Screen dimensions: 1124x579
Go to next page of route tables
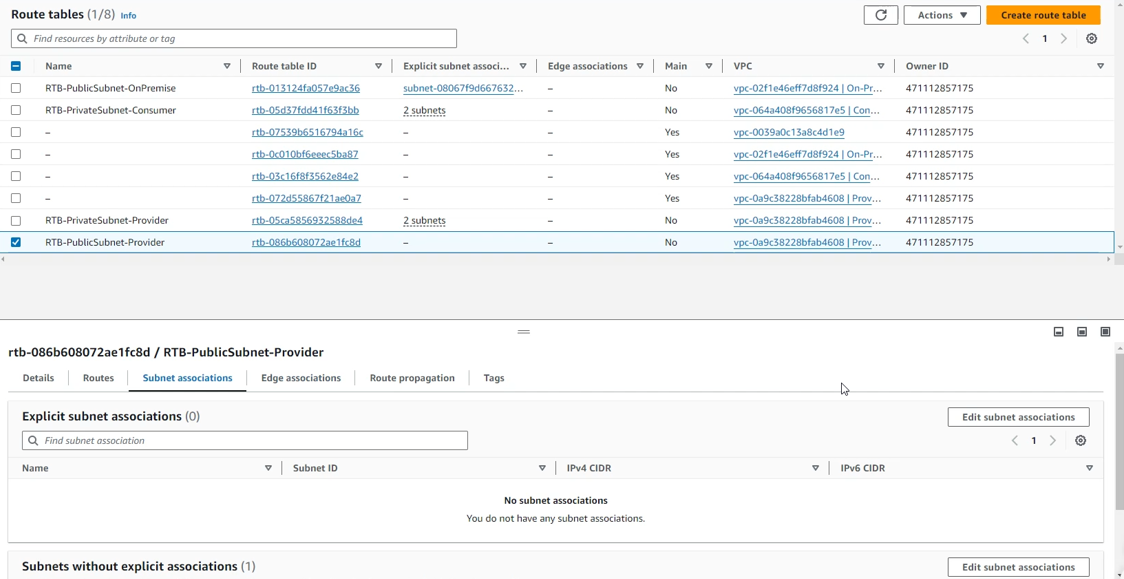coord(1064,39)
